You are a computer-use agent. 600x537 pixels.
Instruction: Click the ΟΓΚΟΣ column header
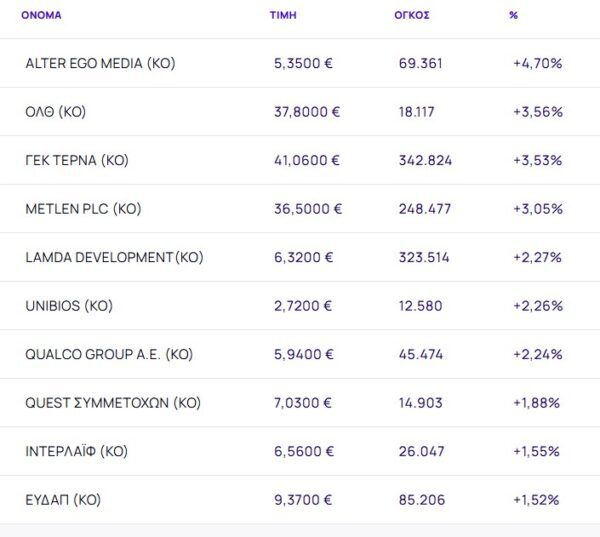pyautogui.click(x=412, y=15)
